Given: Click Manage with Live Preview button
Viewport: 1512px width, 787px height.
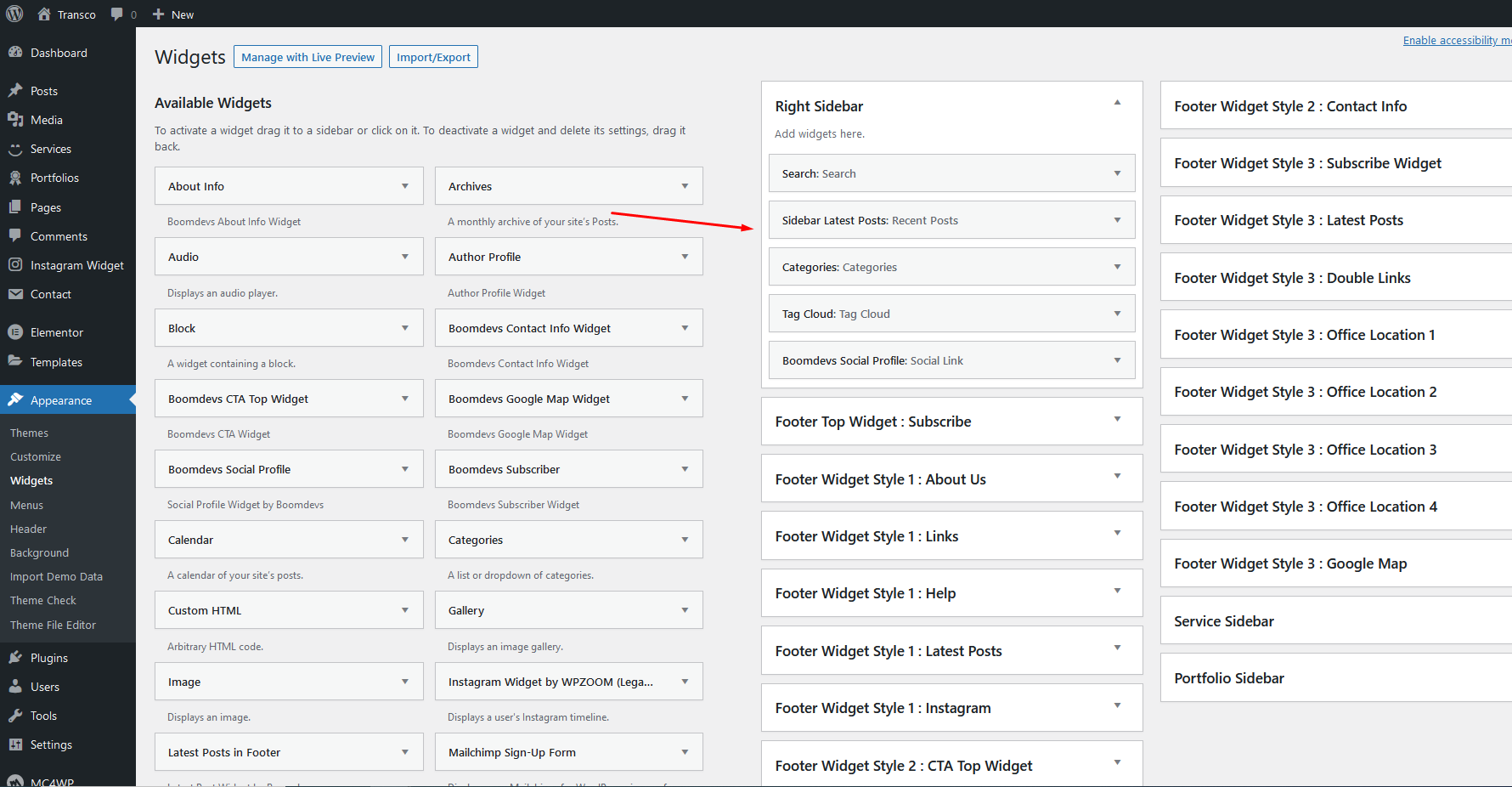Looking at the screenshot, I should click(x=307, y=57).
